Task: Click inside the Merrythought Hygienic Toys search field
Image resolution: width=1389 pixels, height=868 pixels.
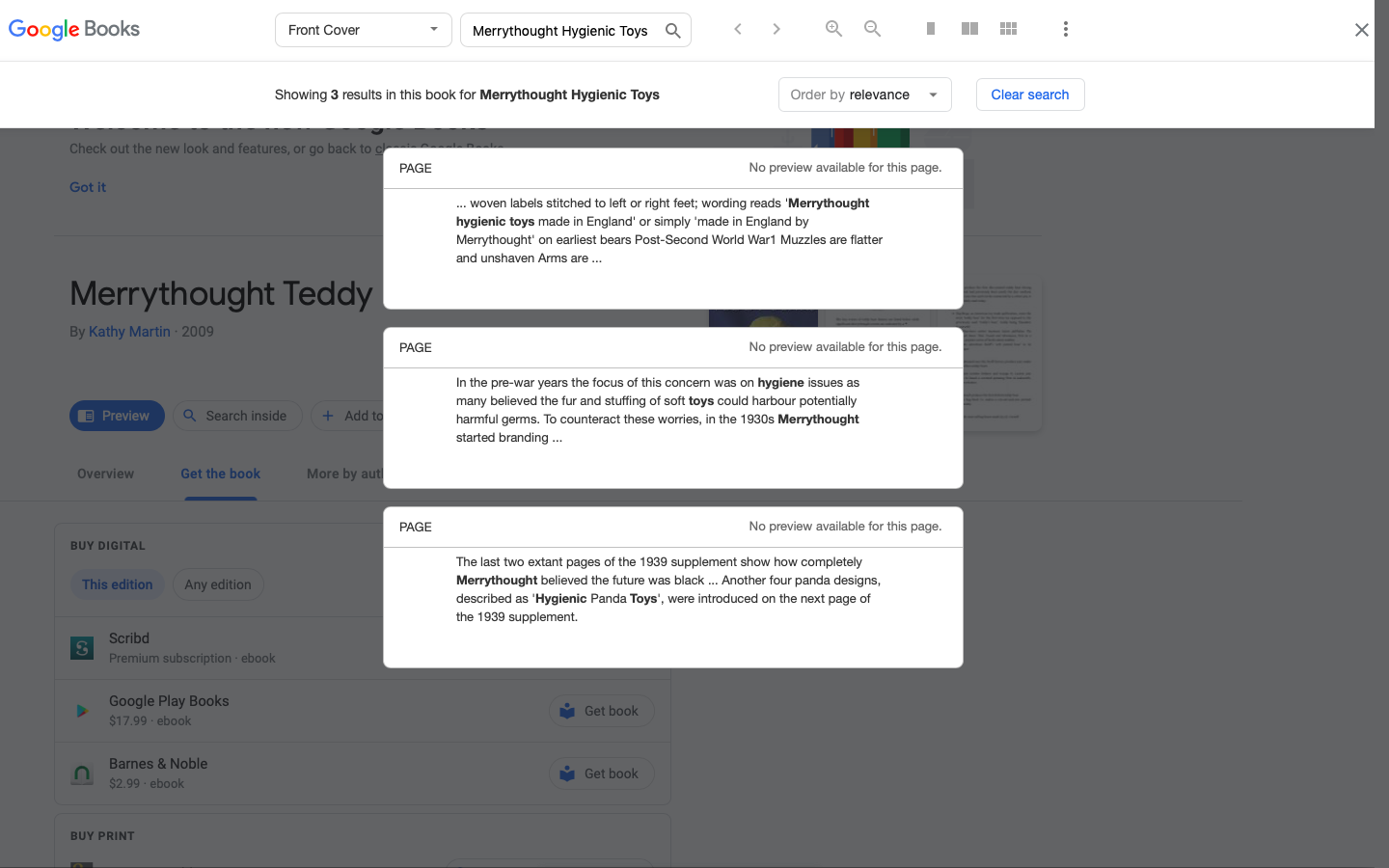Action: 560,31
